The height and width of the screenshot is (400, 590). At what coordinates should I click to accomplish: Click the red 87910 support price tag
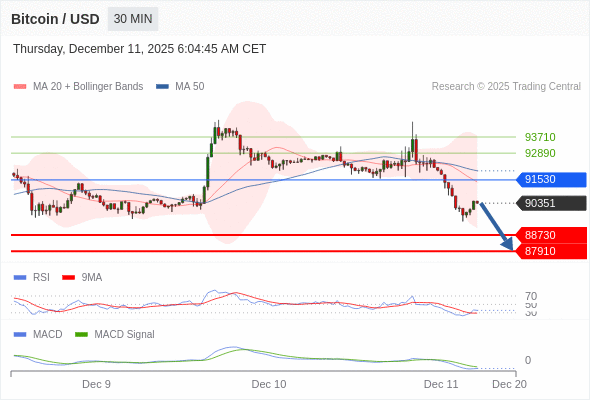click(x=551, y=251)
